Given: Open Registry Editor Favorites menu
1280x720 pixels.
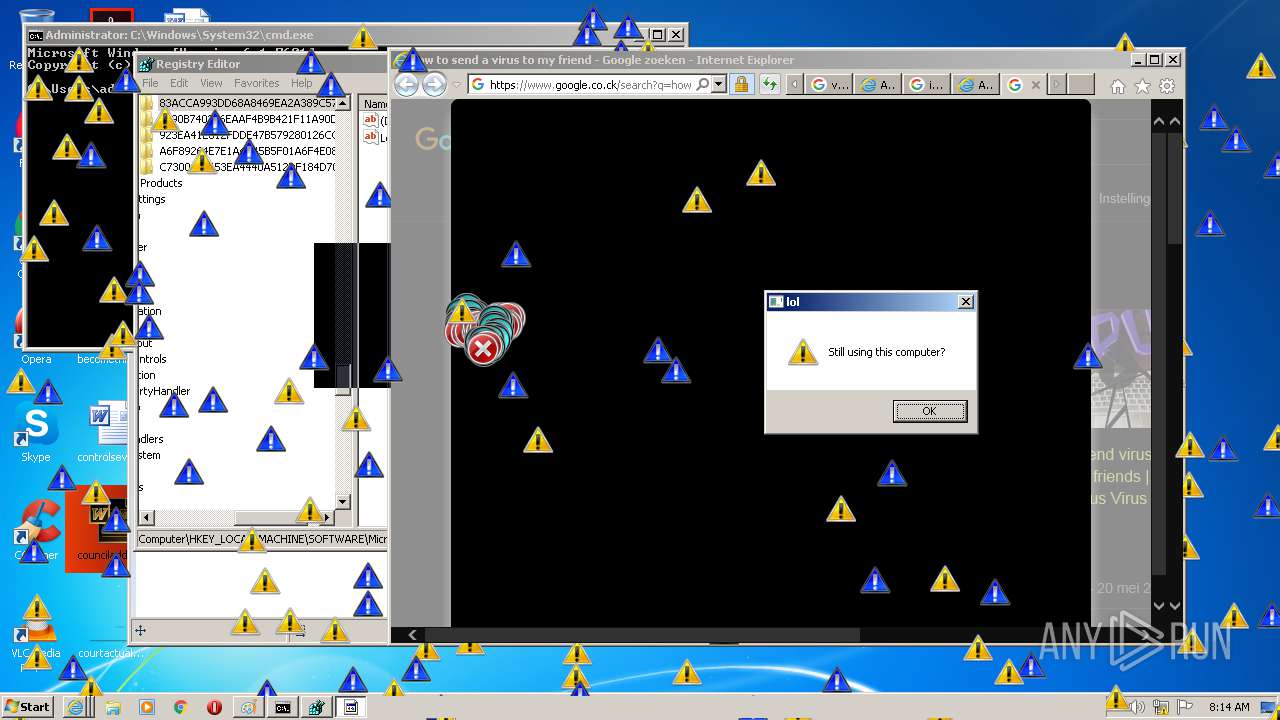Looking at the screenshot, I should pyautogui.click(x=257, y=83).
